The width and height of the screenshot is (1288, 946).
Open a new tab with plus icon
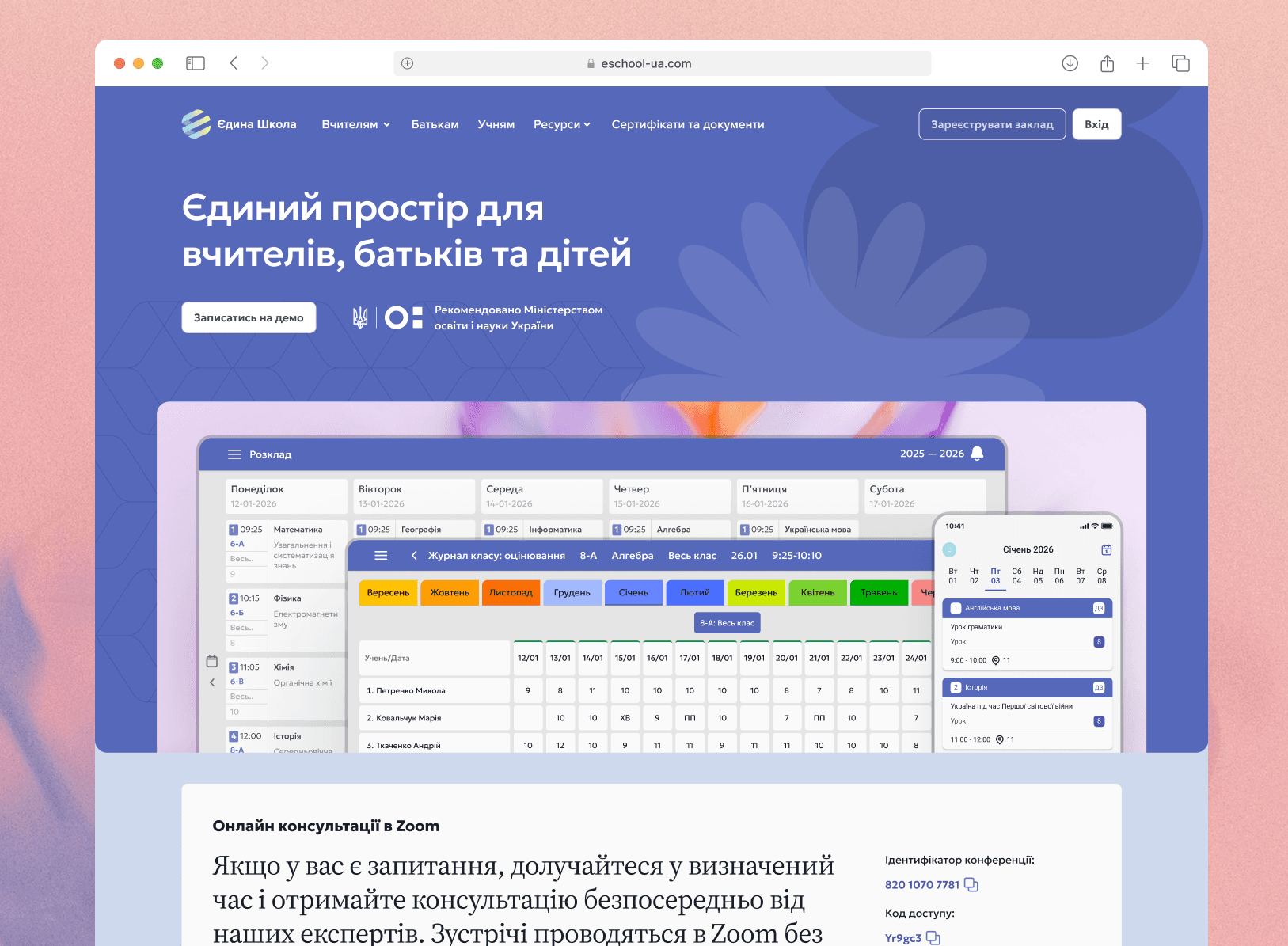click(x=1143, y=63)
